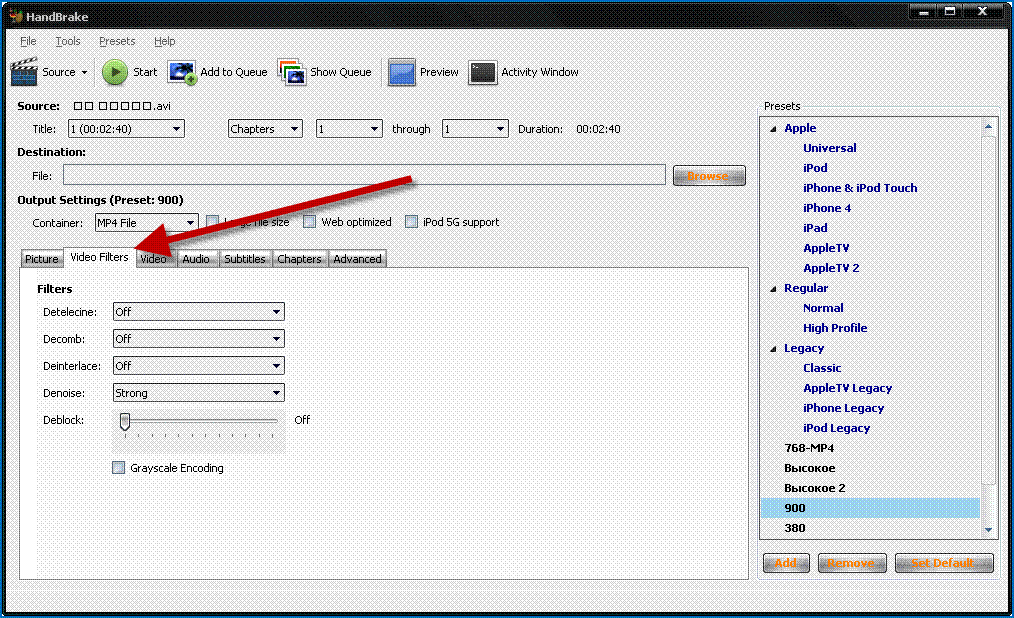Open the end chapter dropdown after through

[x=475, y=129]
